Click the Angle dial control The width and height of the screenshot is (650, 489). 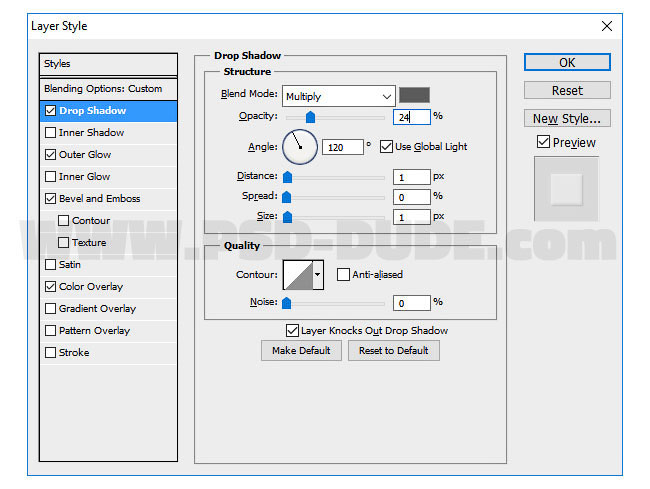click(300, 147)
